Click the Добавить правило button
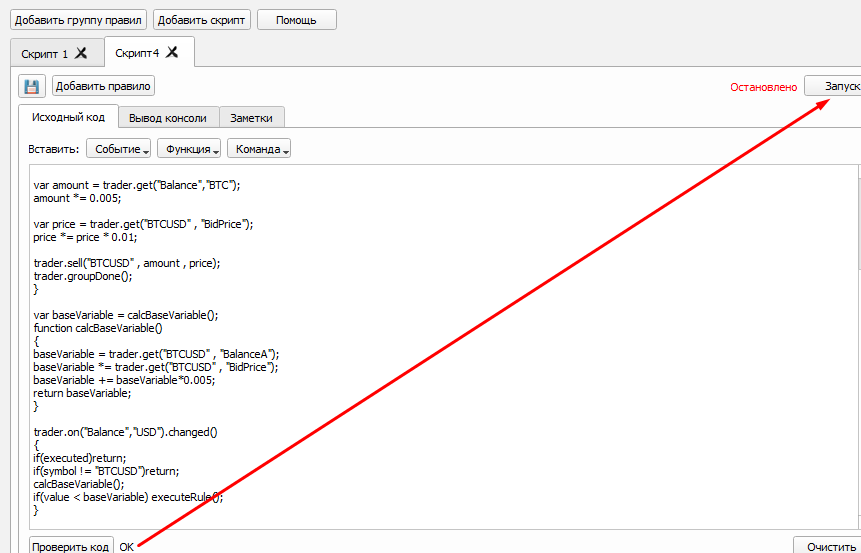The width and height of the screenshot is (861, 553). [x=103, y=87]
